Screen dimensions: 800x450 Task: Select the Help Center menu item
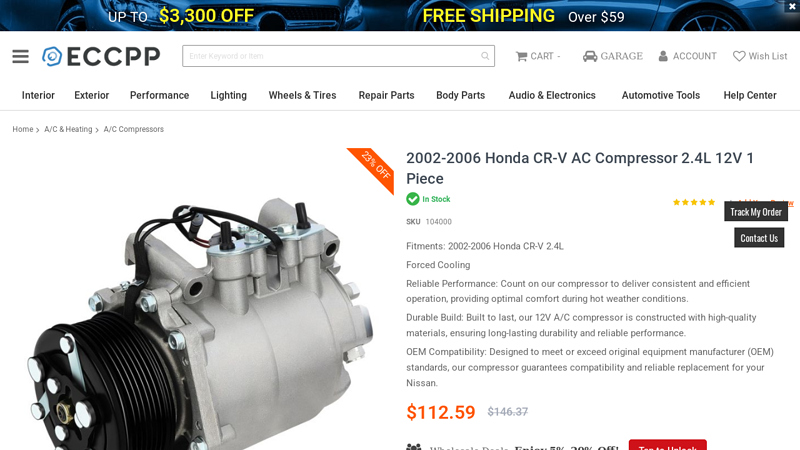pos(749,95)
